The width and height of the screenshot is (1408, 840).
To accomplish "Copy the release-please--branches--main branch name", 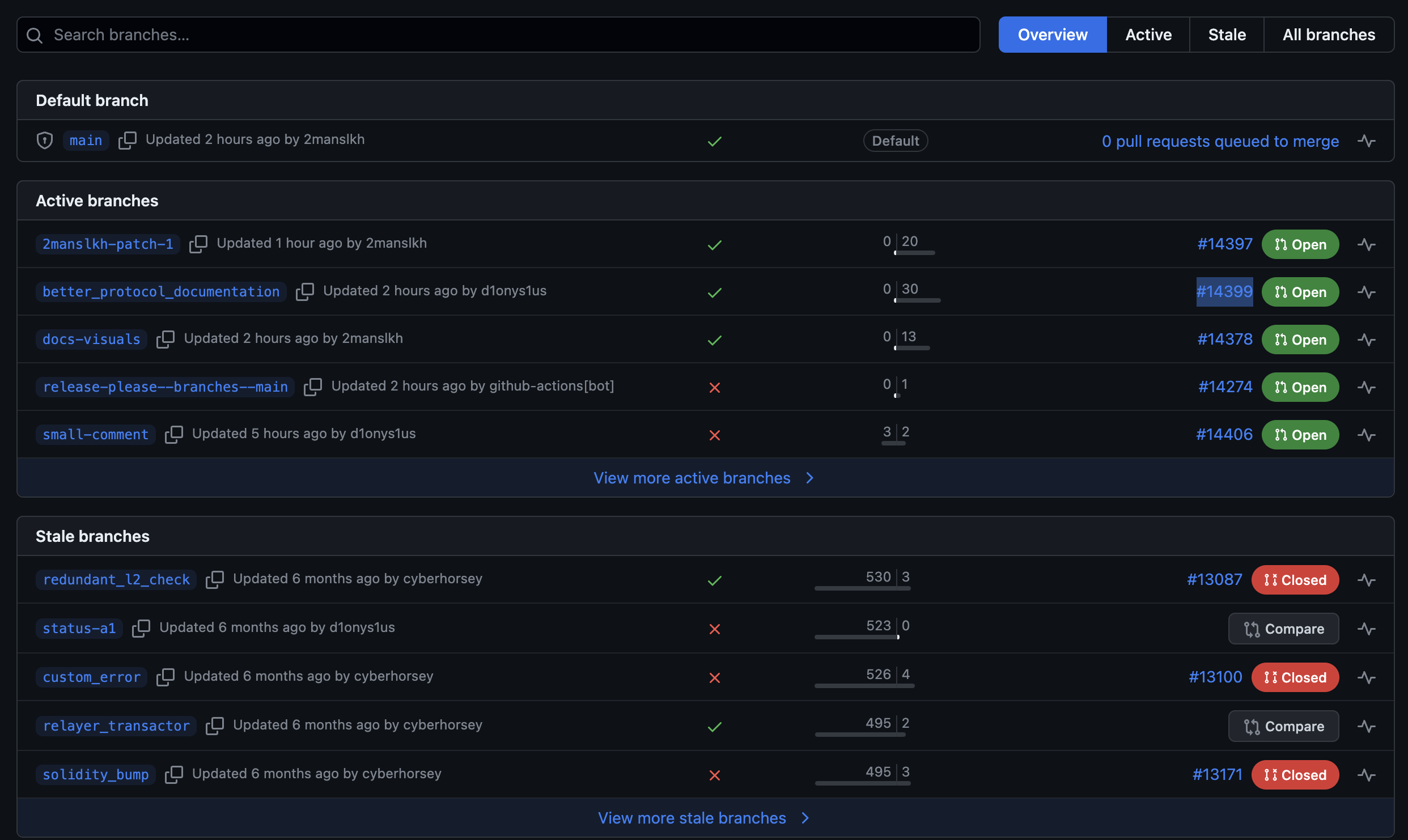I will [312, 387].
